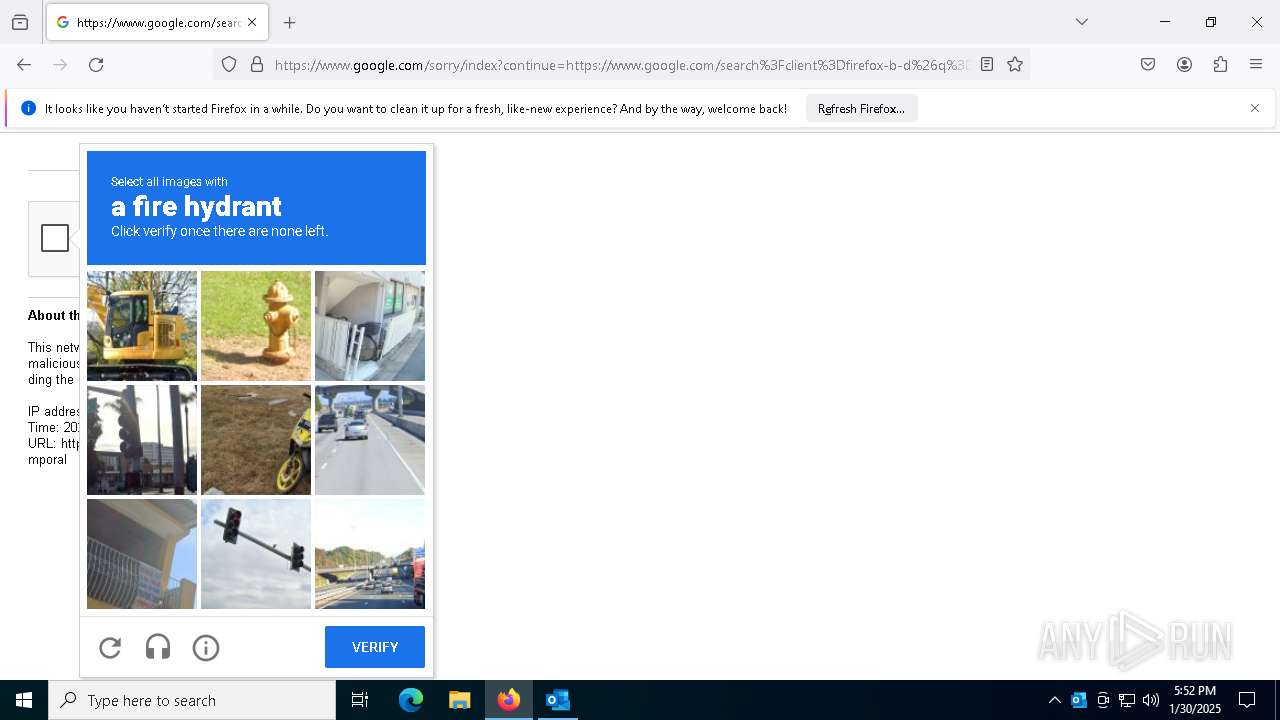The image size is (1280, 720).
Task: Get a new captcha challenge
Action: (x=110, y=648)
